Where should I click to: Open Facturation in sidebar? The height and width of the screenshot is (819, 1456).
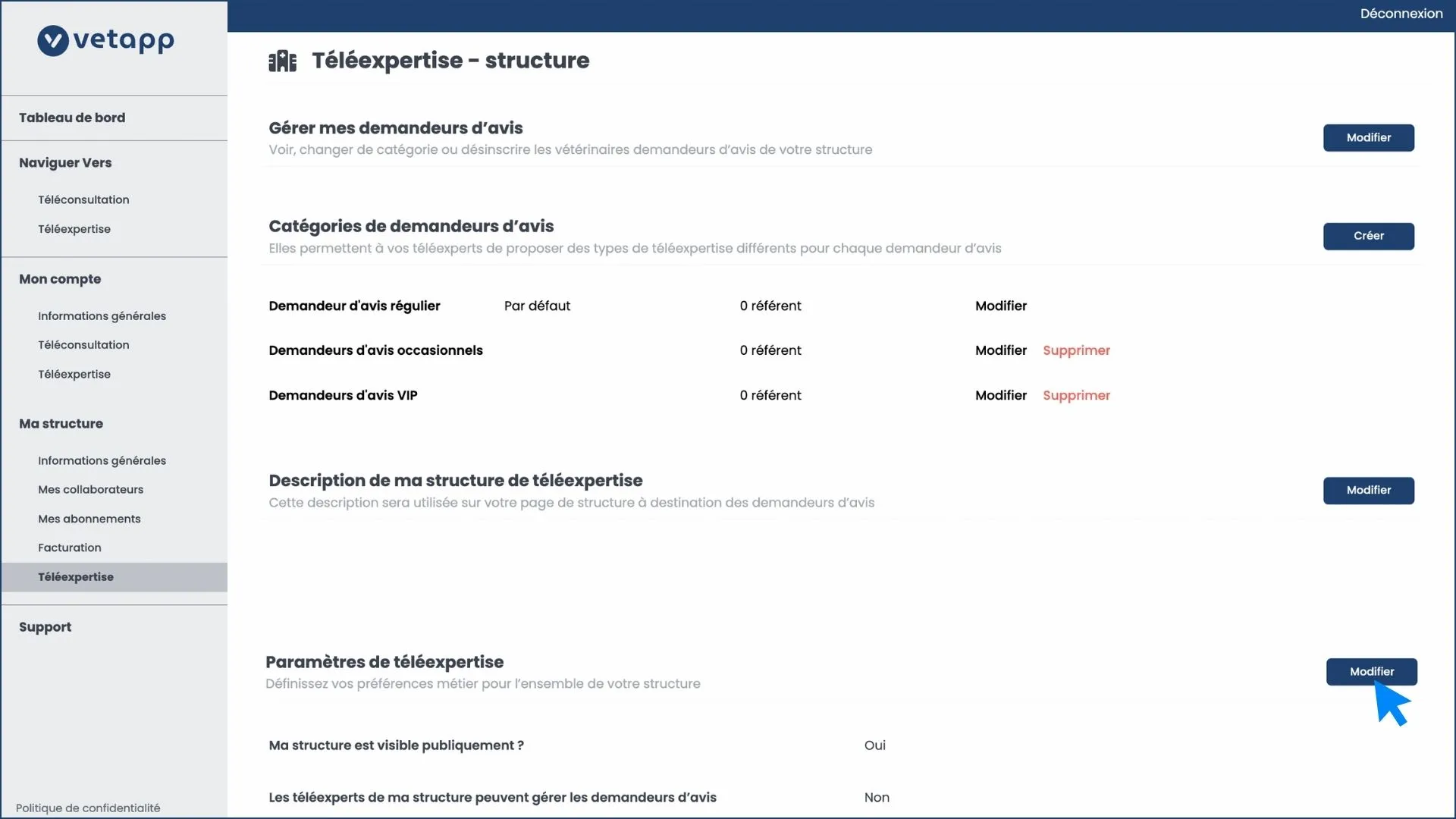pos(70,548)
